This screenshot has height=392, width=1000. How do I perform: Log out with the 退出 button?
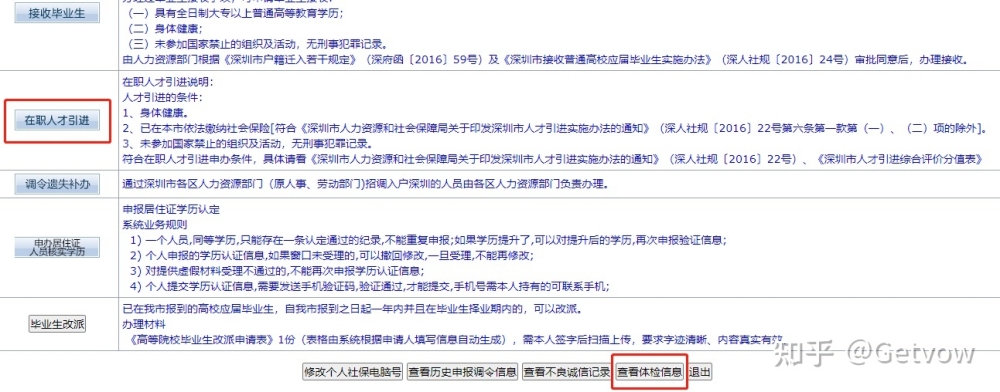tap(700, 372)
